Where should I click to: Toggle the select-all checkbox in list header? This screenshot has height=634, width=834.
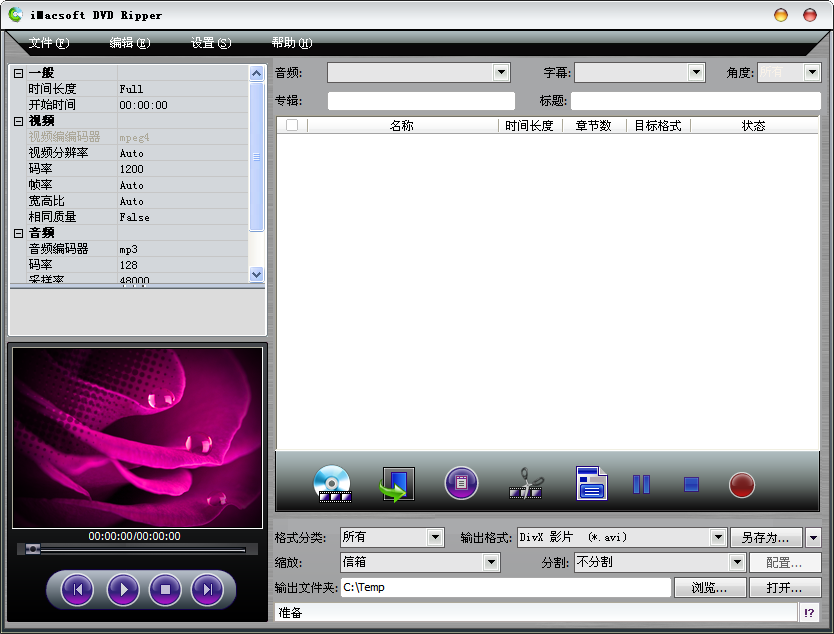(x=292, y=126)
